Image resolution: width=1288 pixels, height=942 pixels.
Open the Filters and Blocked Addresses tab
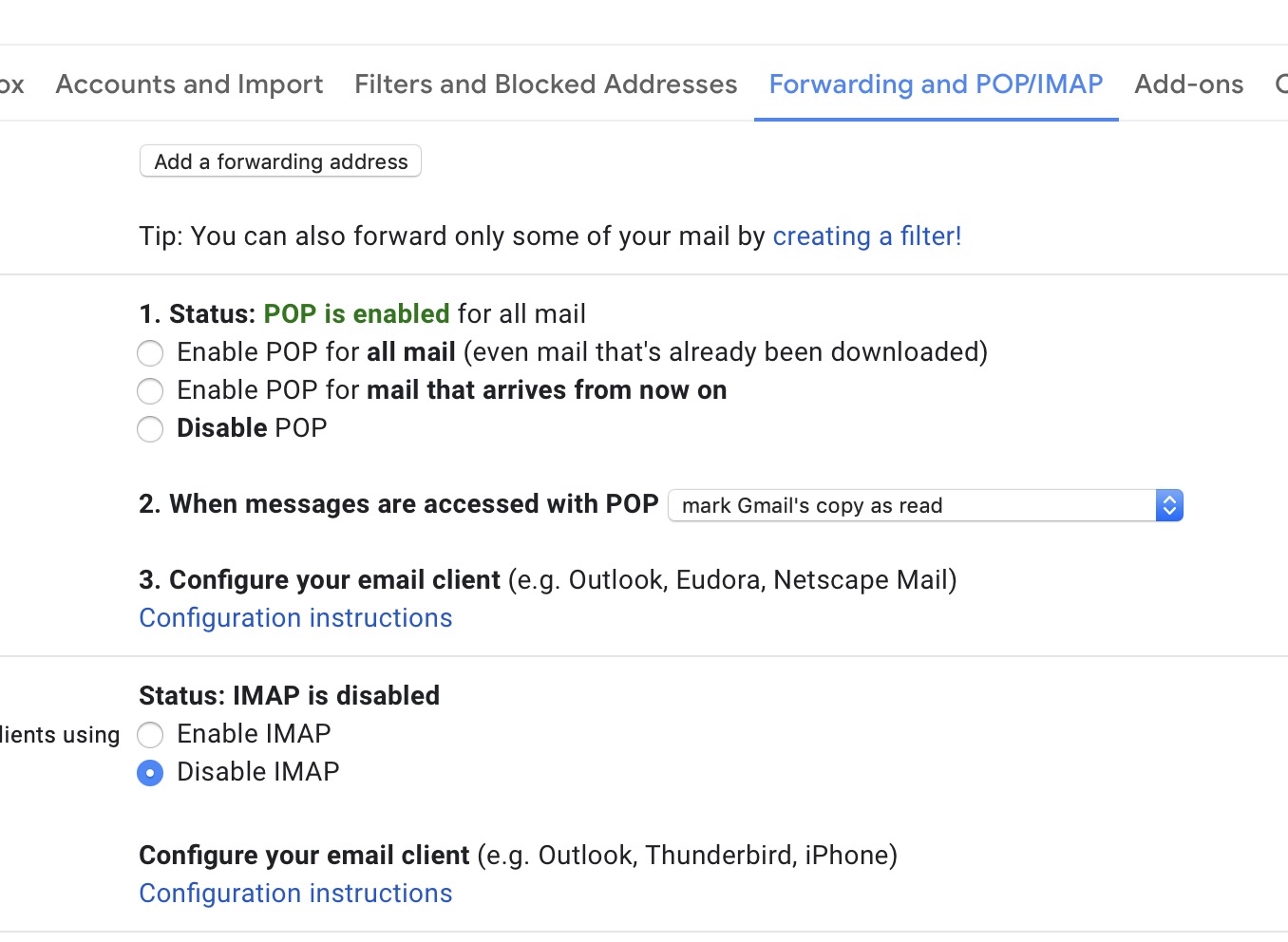(545, 84)
